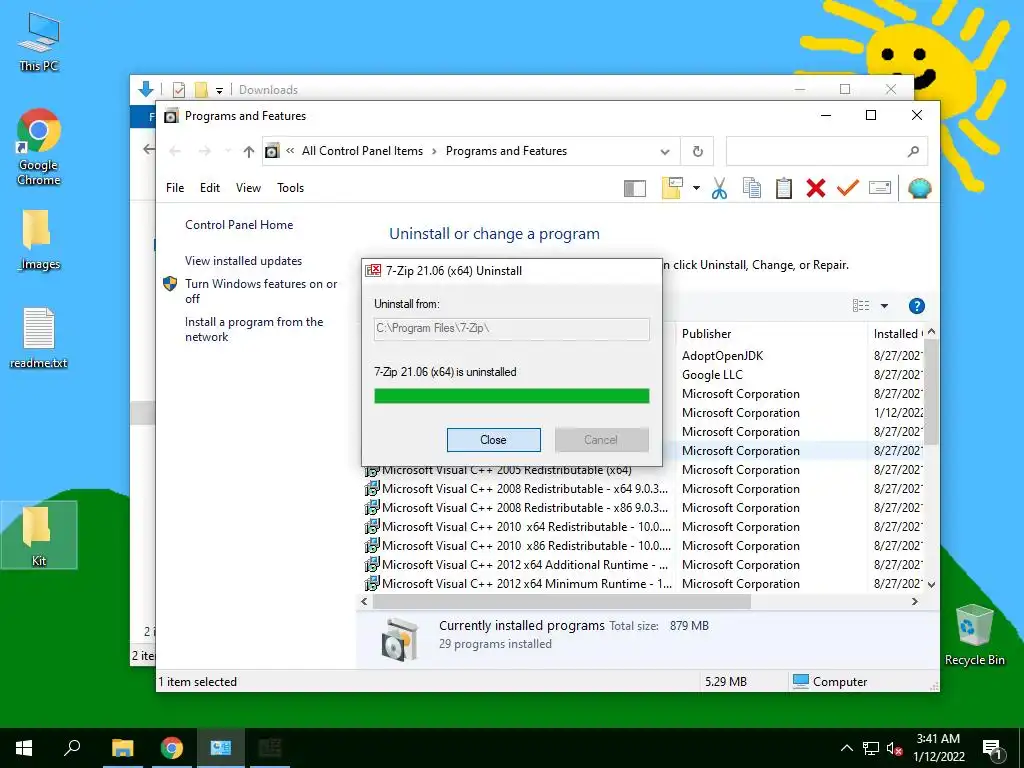
Task: Toggle the navigation pane layout icon
Action: coord(635,189)
